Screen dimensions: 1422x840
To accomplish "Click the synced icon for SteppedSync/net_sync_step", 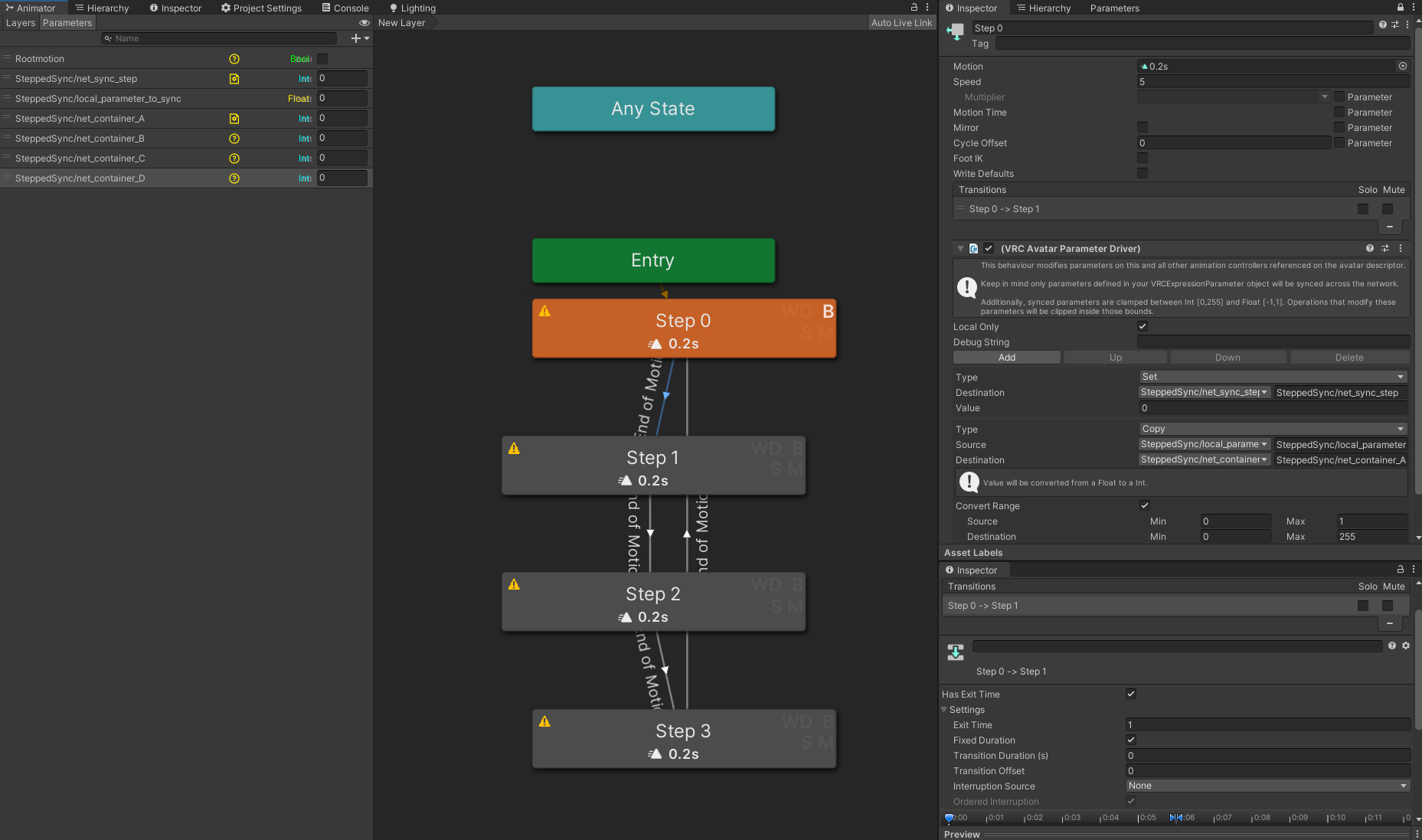I will point(234,79).
